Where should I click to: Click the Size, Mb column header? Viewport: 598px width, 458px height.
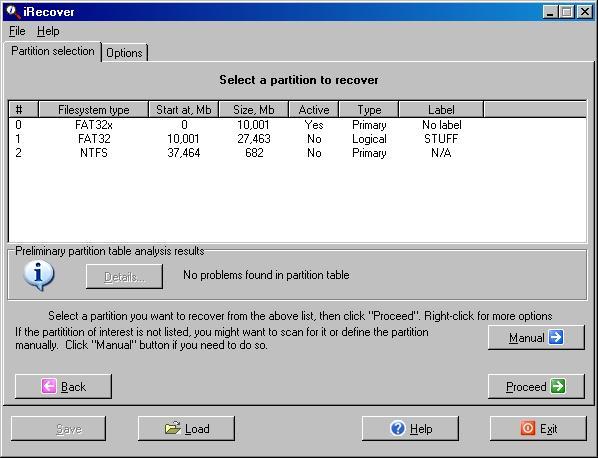(x=254, y=110)
